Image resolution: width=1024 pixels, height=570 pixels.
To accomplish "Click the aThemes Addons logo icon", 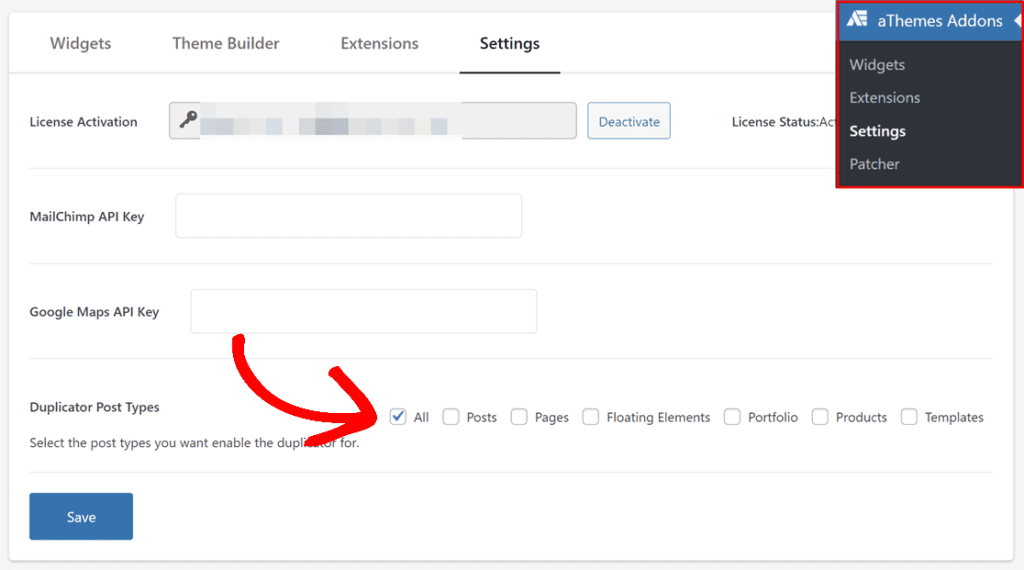I will click(x=856, y=20).
